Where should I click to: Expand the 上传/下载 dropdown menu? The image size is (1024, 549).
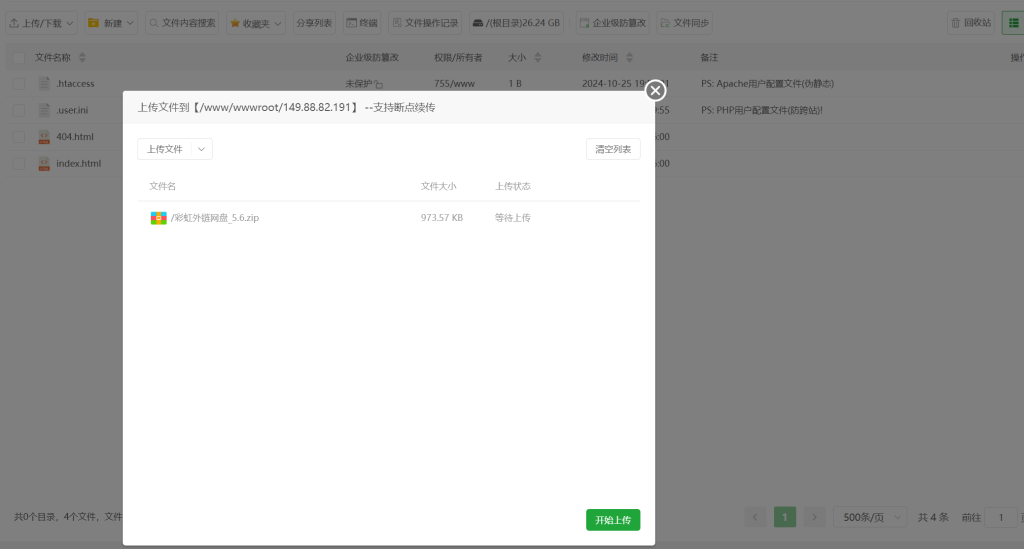[40, 22]
